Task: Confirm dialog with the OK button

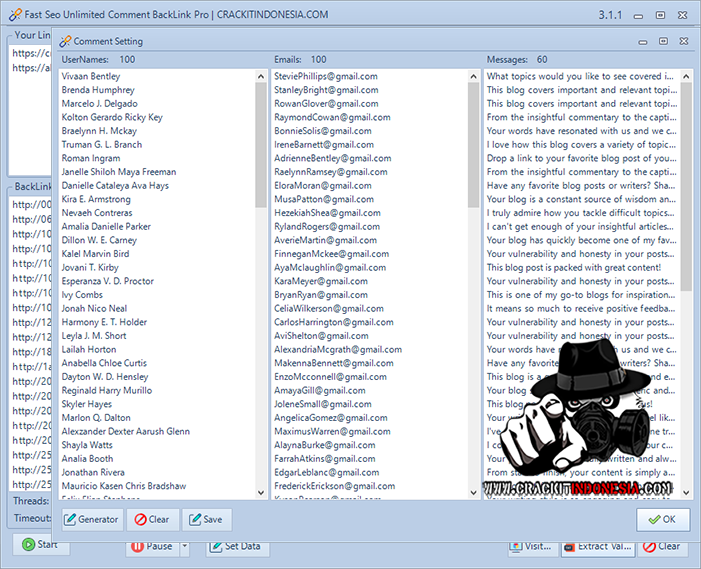Action: 662,519
